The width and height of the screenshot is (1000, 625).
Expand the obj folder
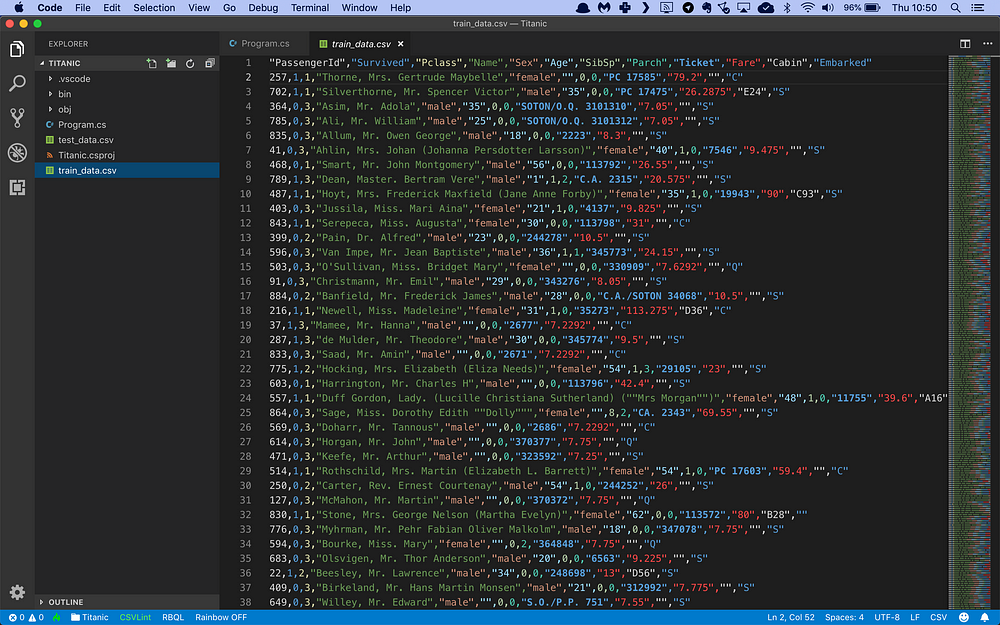tap(50, 109)
